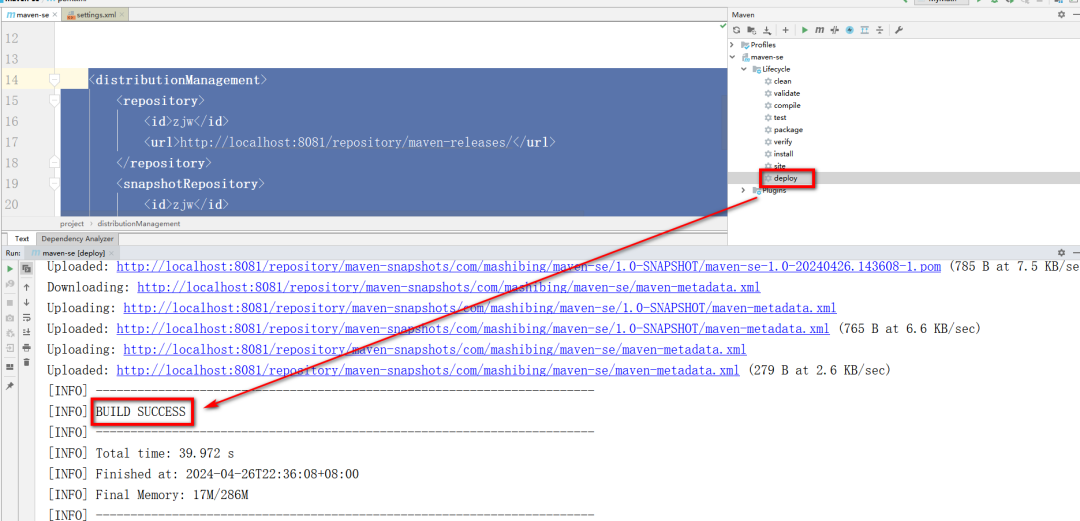
Task: Click green Run Maven Build icon
Action: click(804, 30)
